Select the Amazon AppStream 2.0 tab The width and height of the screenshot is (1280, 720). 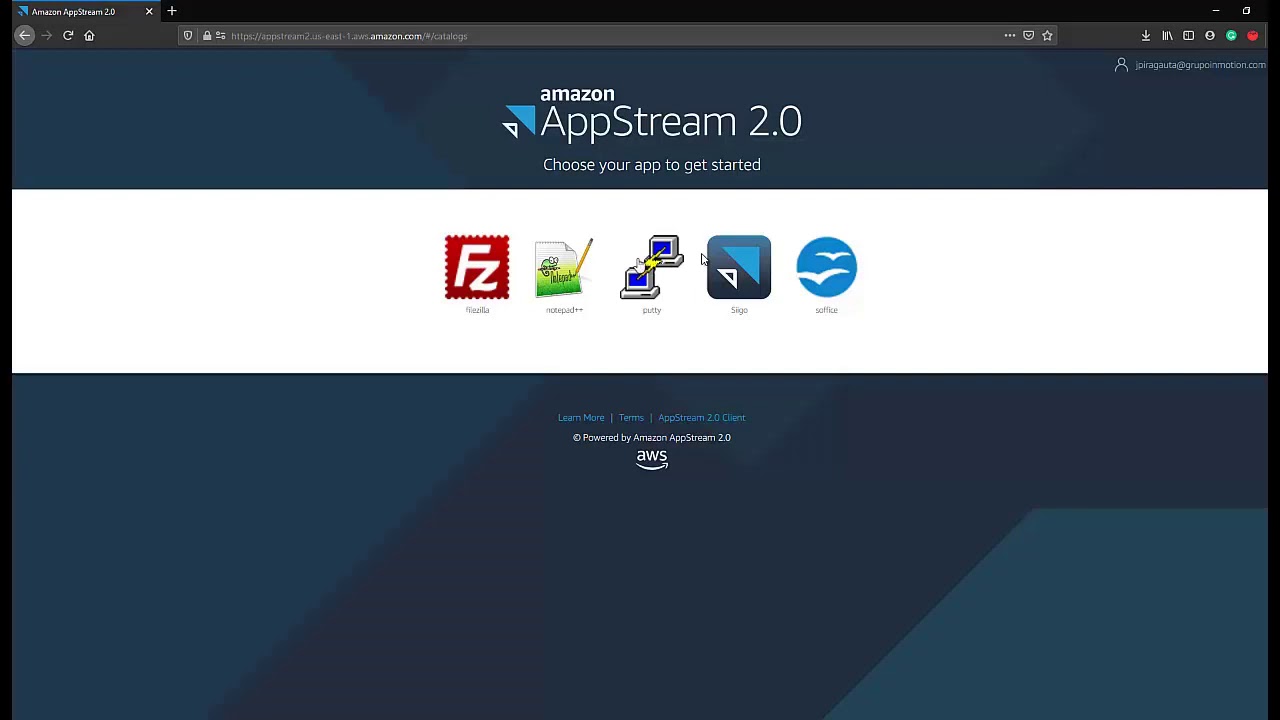click(x=85, y=11)
